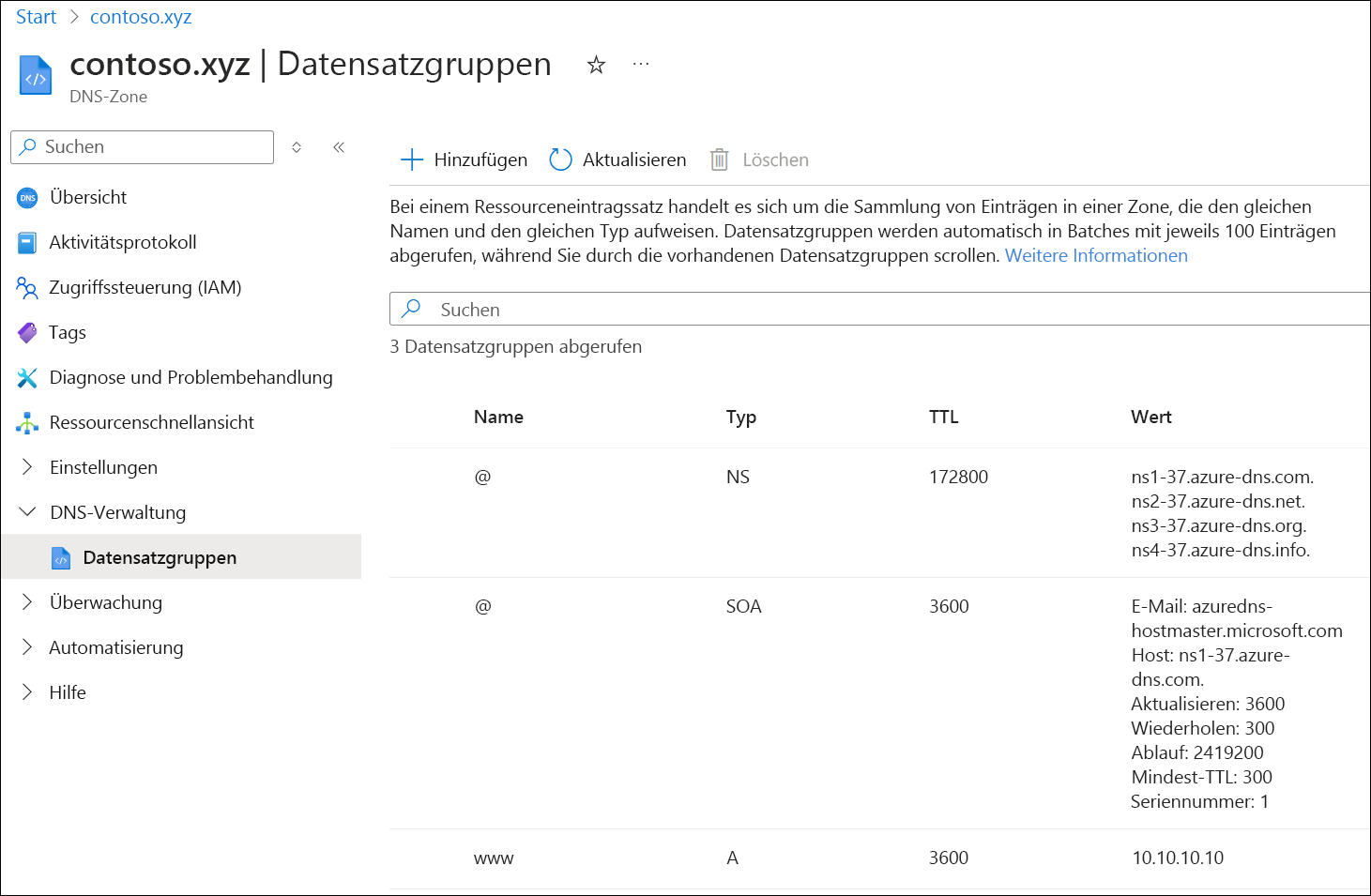The image size is (1371, 896).
Task: Click the Wert column header
Action: pyautogui.click(x=1150, y=418)
